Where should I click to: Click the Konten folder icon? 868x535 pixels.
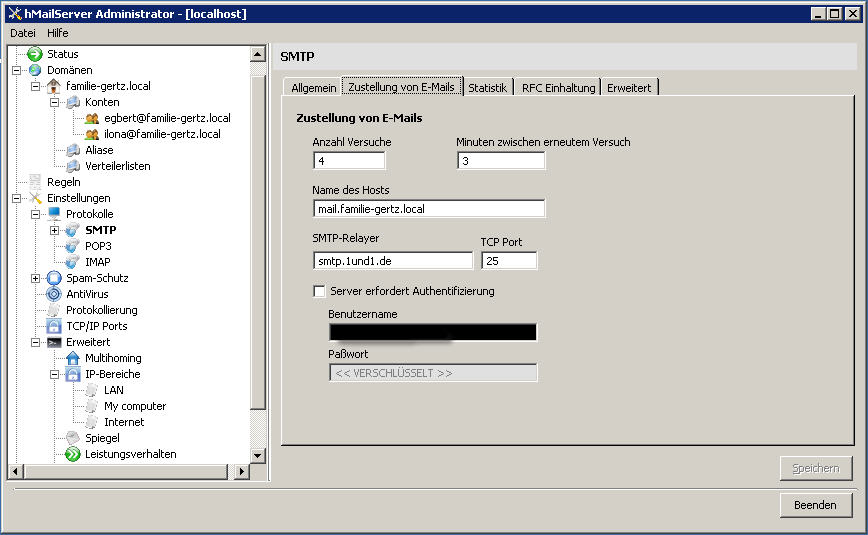73,102
